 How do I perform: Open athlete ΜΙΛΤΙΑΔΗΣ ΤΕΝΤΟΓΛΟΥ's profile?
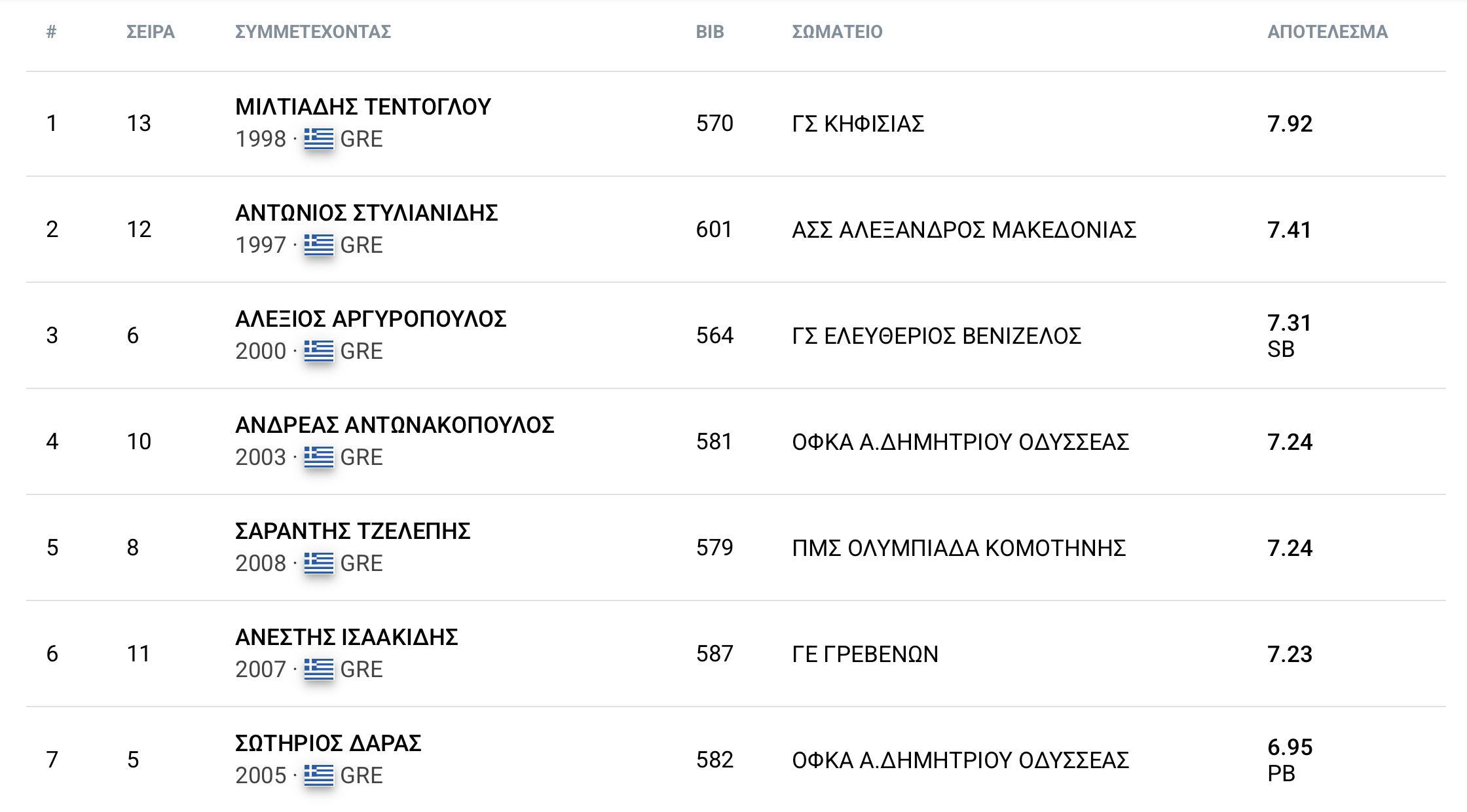(363, 107)
